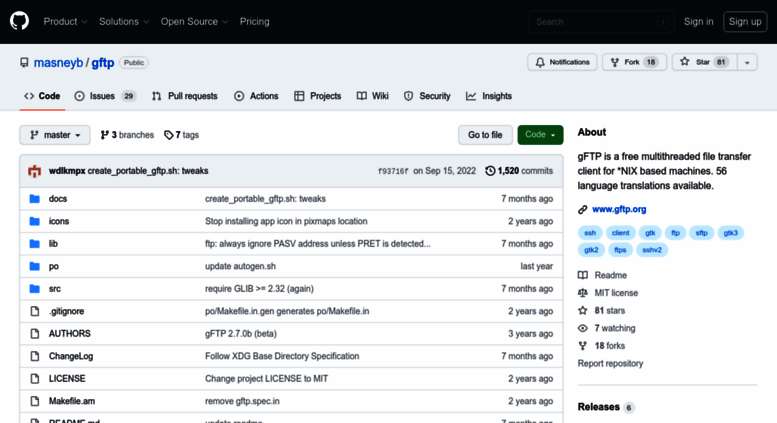View the 1,520 commits history
The height and width of the screenshot is (423, 777).
519,171
